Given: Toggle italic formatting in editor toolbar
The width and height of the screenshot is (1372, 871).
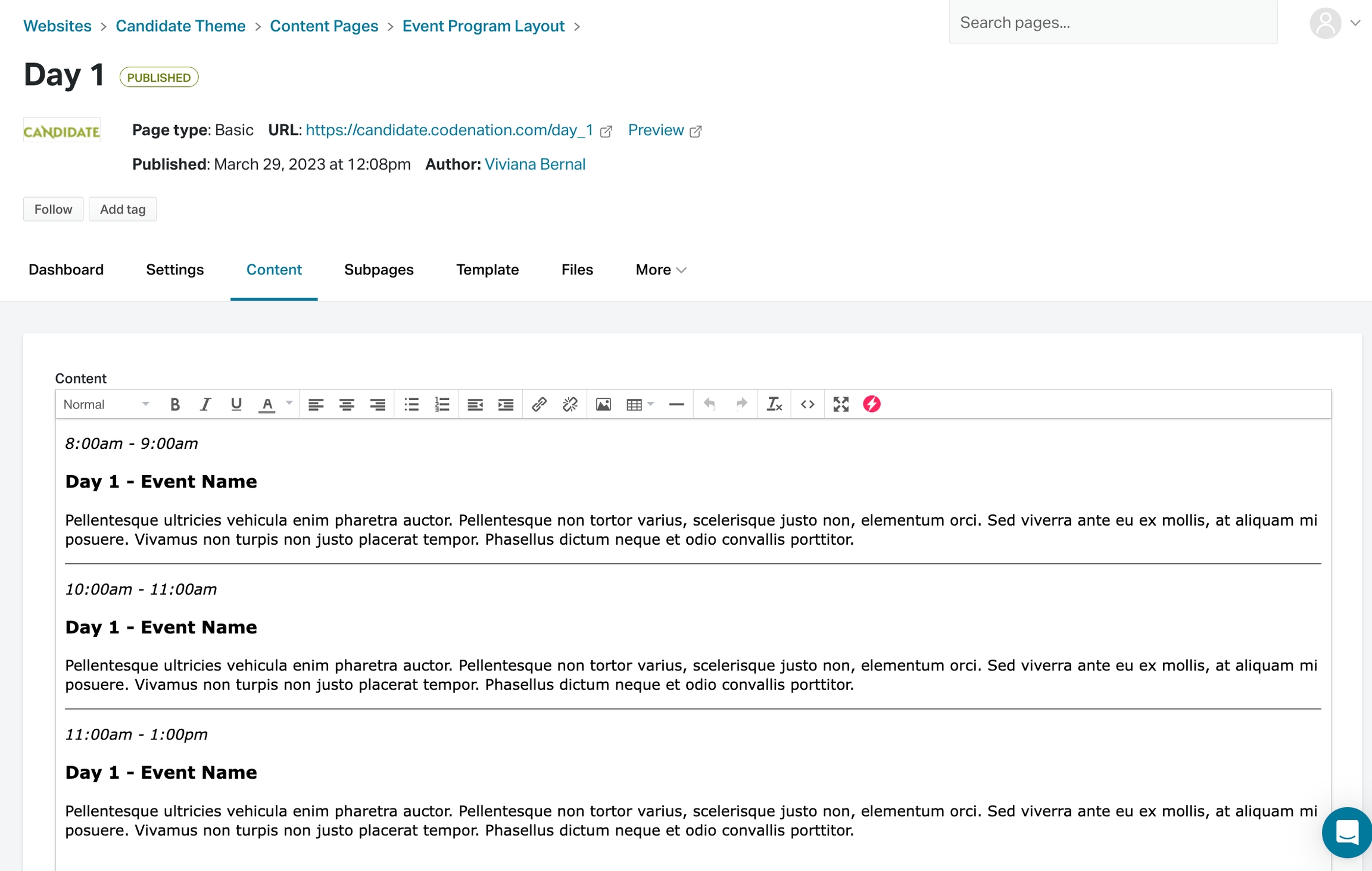Looking at the screenshot, I should tap(205, 404).
